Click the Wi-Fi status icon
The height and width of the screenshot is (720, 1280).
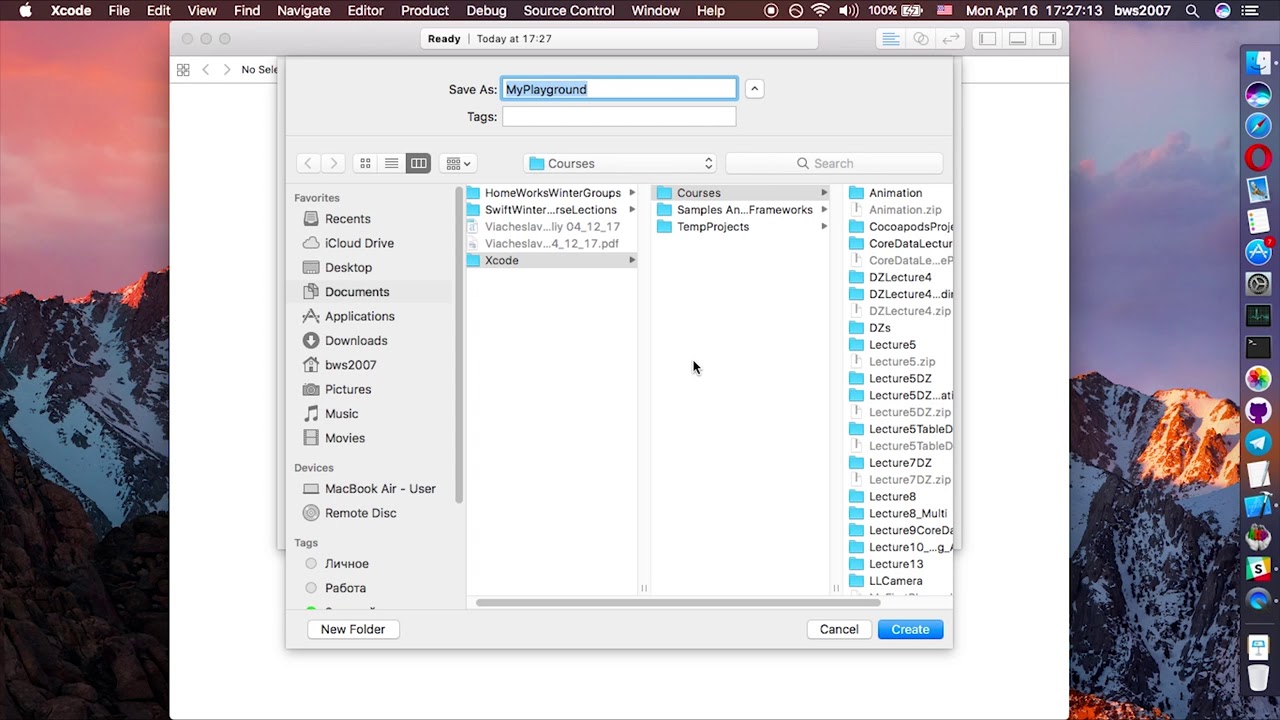(821, 11)
